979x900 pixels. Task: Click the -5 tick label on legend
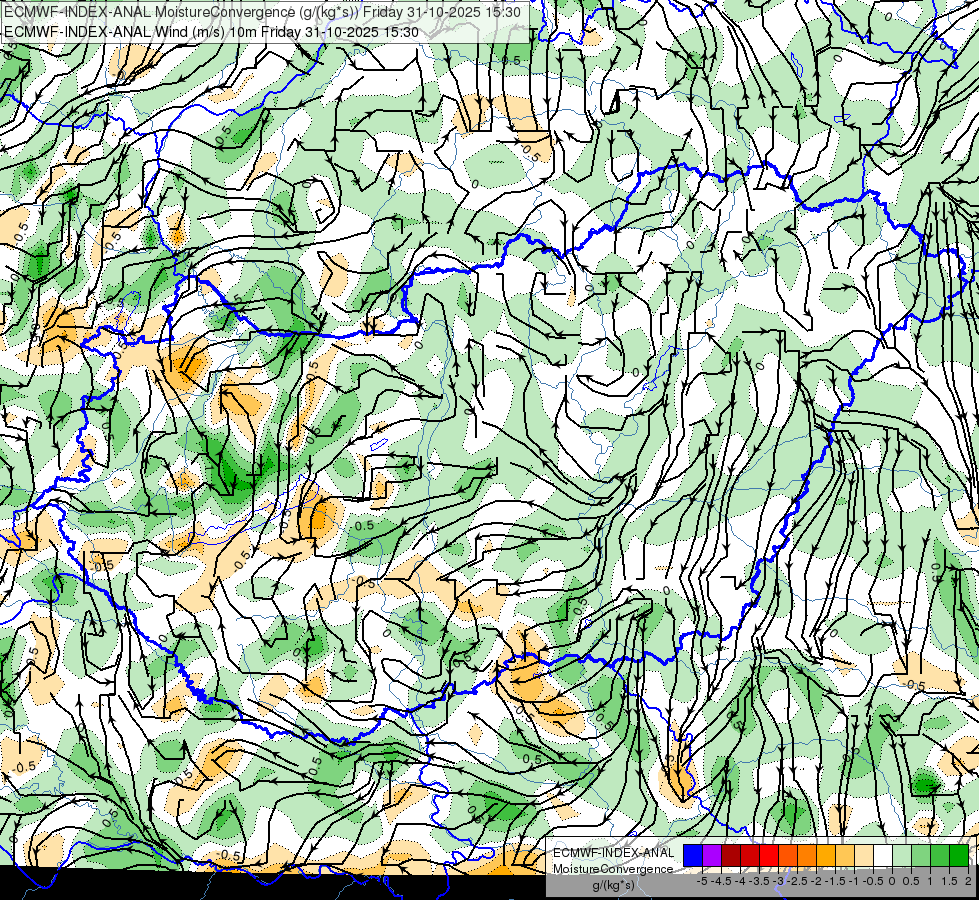point(702,881)
